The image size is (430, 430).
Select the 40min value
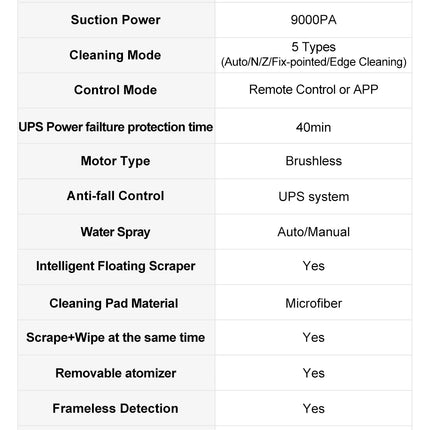click(x=313, y=127)
